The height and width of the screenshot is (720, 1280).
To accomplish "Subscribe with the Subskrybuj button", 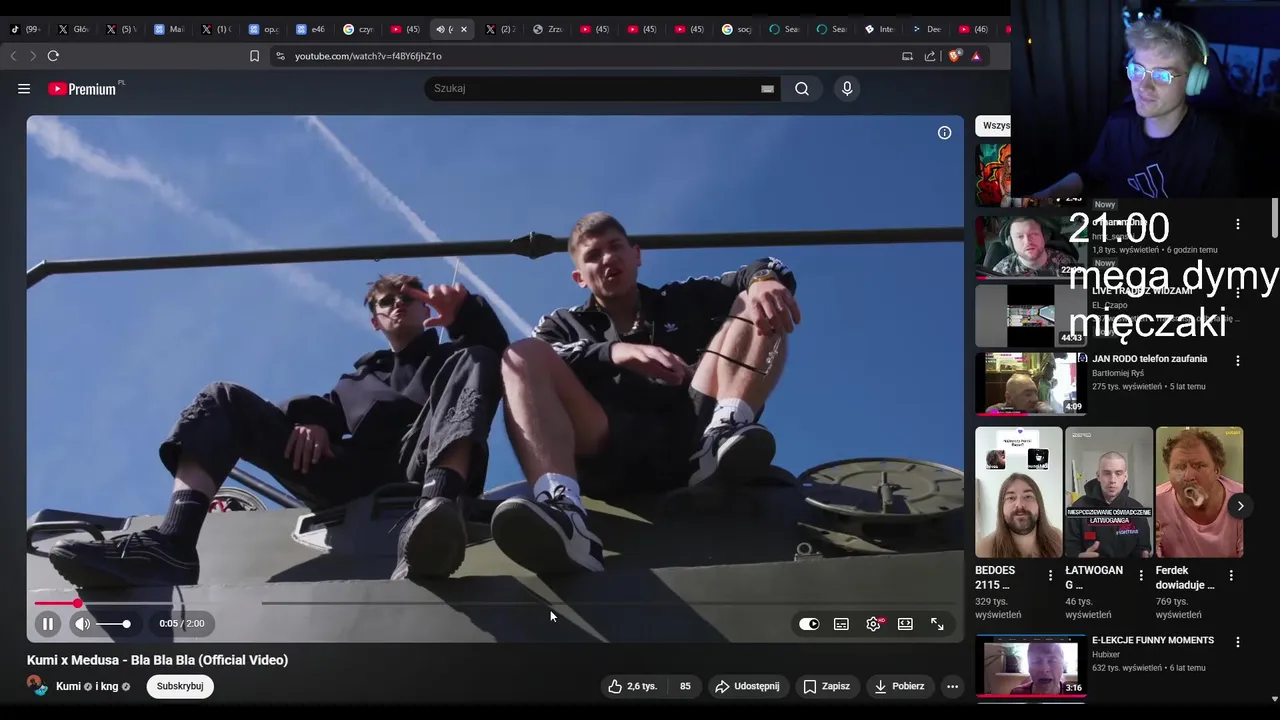I will coord(180,686).
